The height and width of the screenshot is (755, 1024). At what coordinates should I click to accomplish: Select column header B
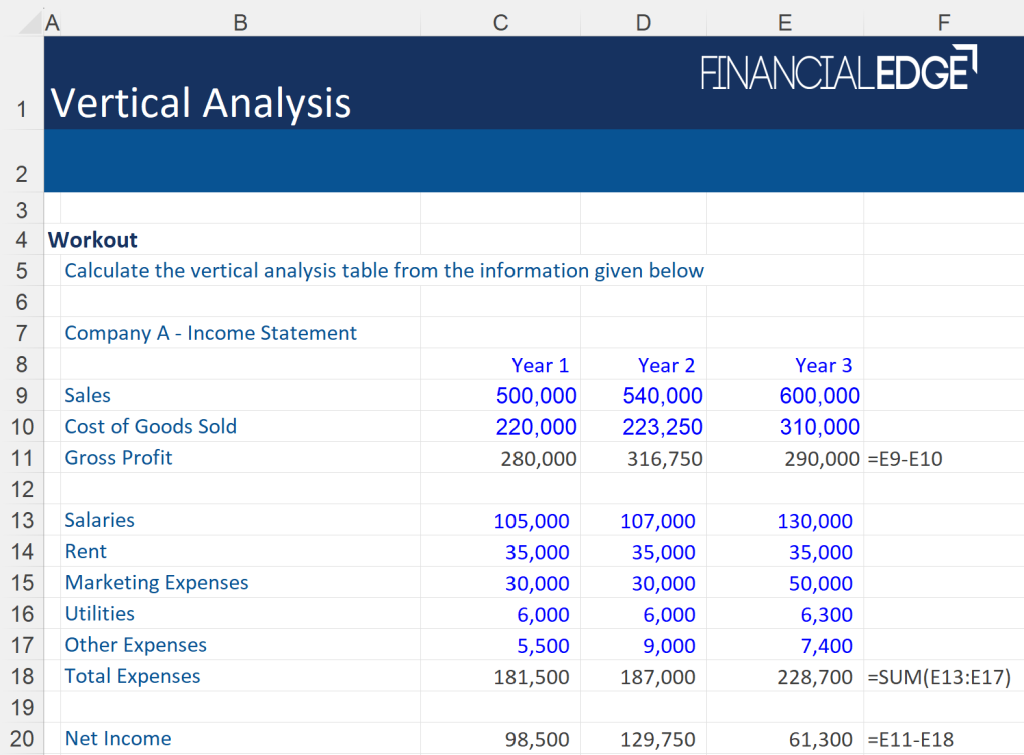click(240, 22)
